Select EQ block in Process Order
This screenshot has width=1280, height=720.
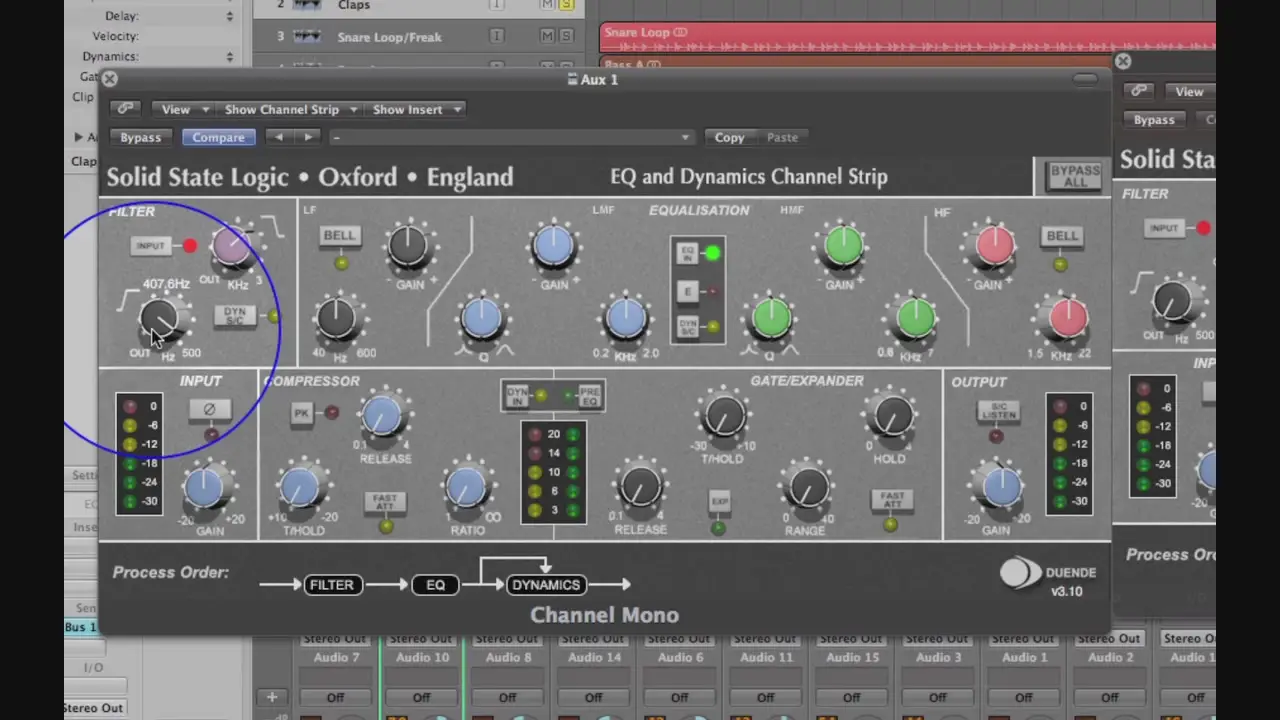tap(435, 585)
